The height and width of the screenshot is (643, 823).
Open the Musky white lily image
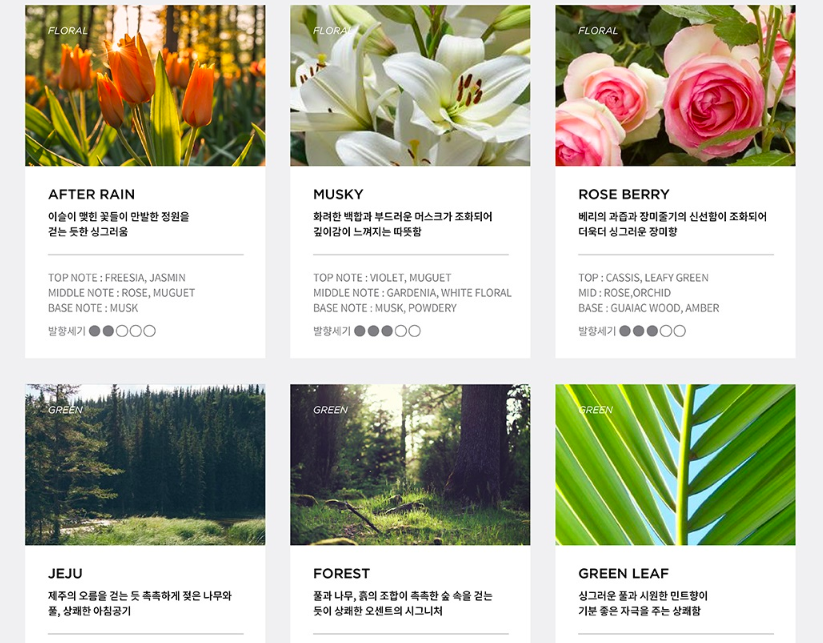410,86
